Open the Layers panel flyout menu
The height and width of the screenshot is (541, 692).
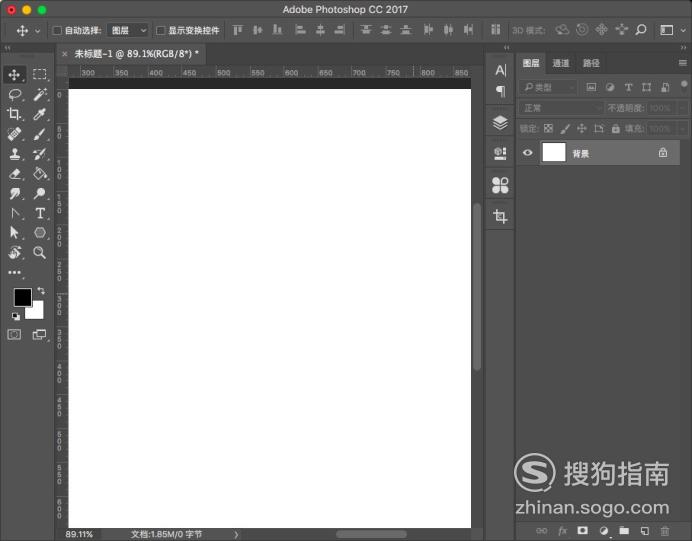tap(682, 63)
